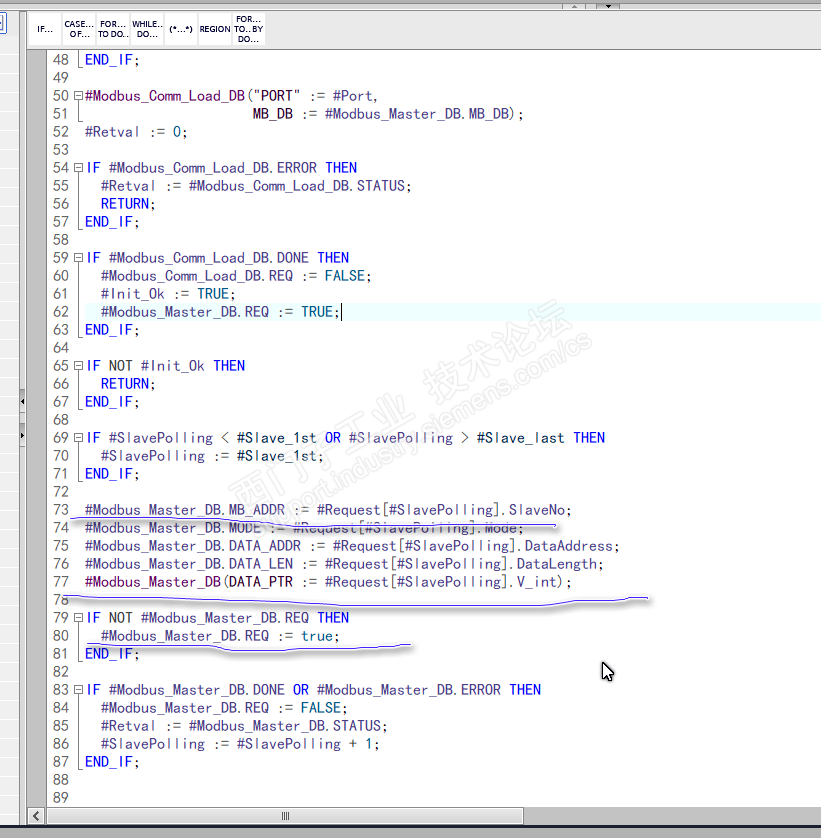Click 'RETURN;' on line 66
The height and width of the screenshot is (838, 821).
(x=128, y=384)
